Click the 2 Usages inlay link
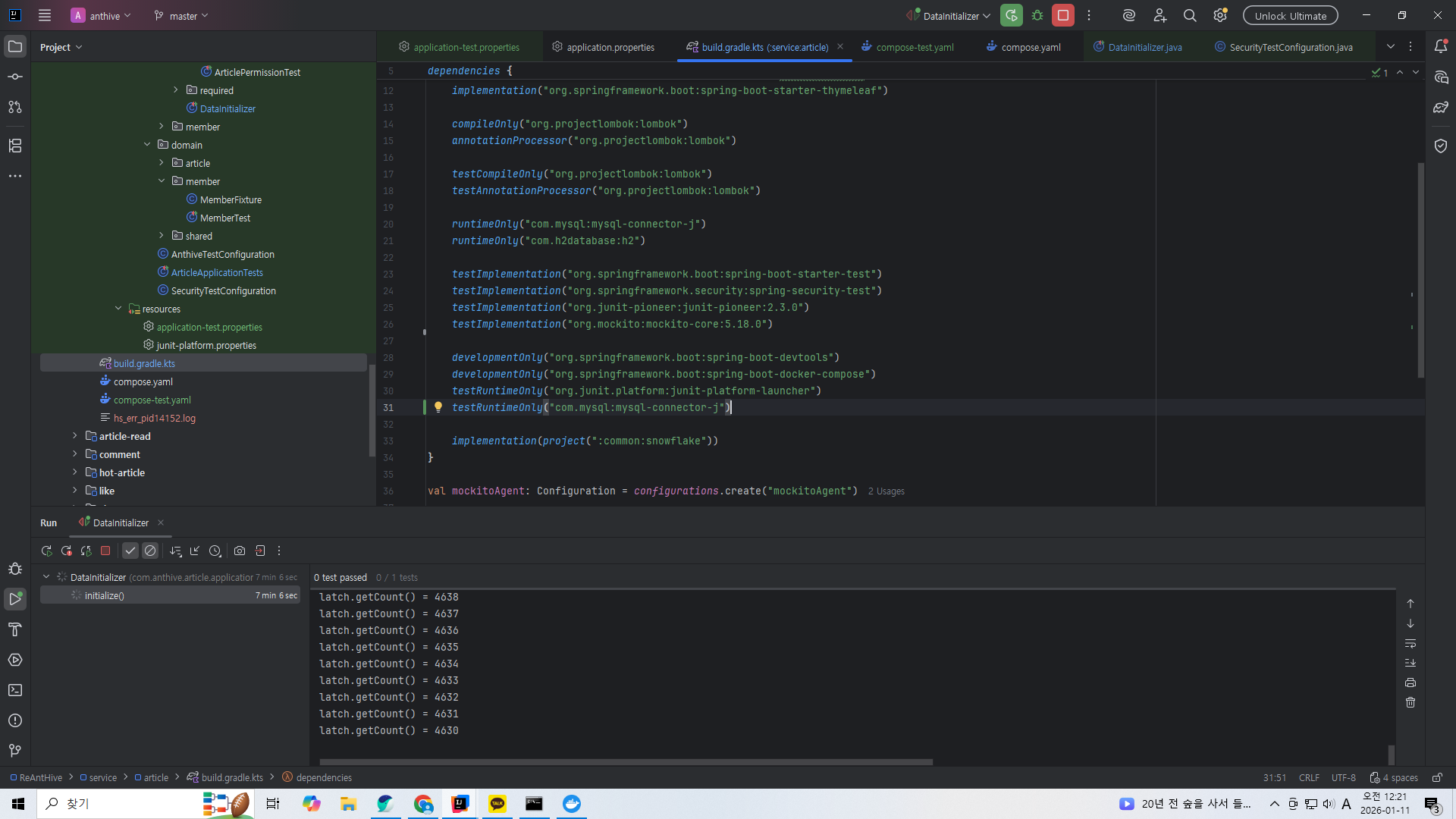 point(886,491)
